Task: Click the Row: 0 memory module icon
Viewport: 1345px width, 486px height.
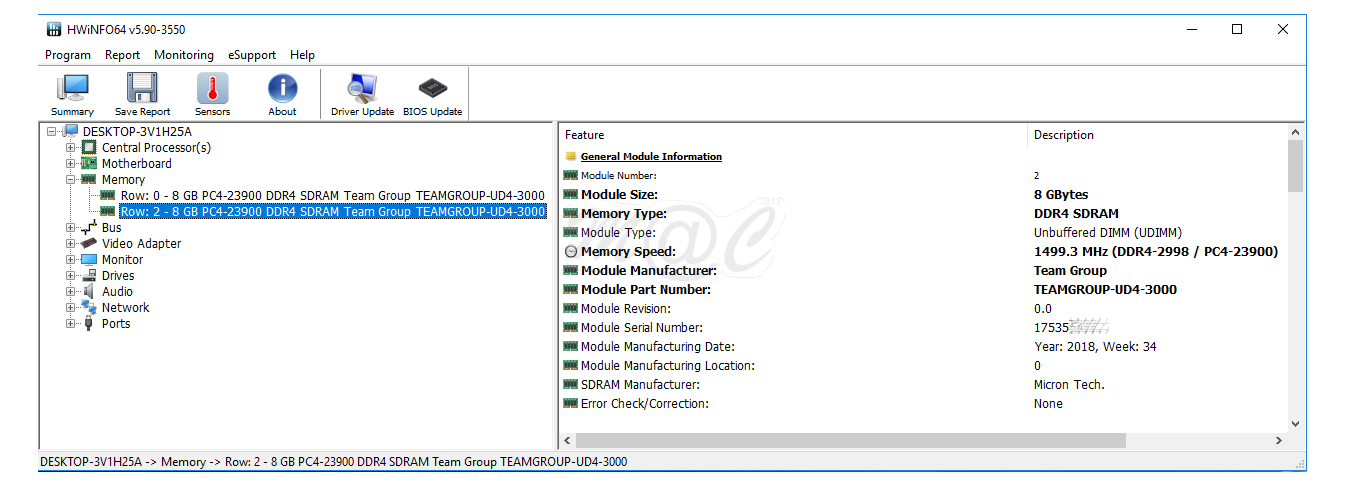Action: coord(108,195)
